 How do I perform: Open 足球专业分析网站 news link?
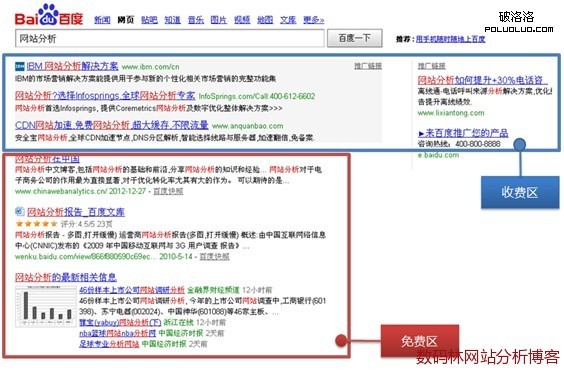coord(109,344)
